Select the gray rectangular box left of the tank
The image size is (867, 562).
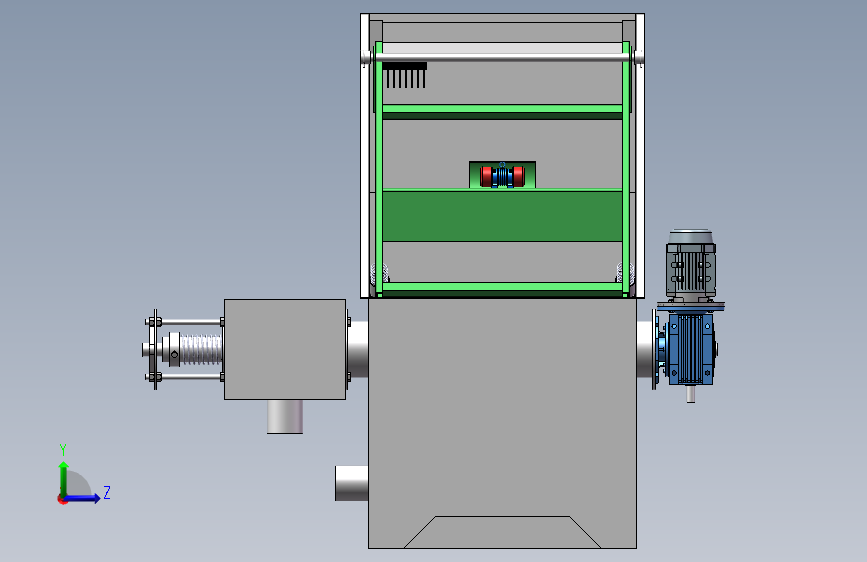click(285, 349)
